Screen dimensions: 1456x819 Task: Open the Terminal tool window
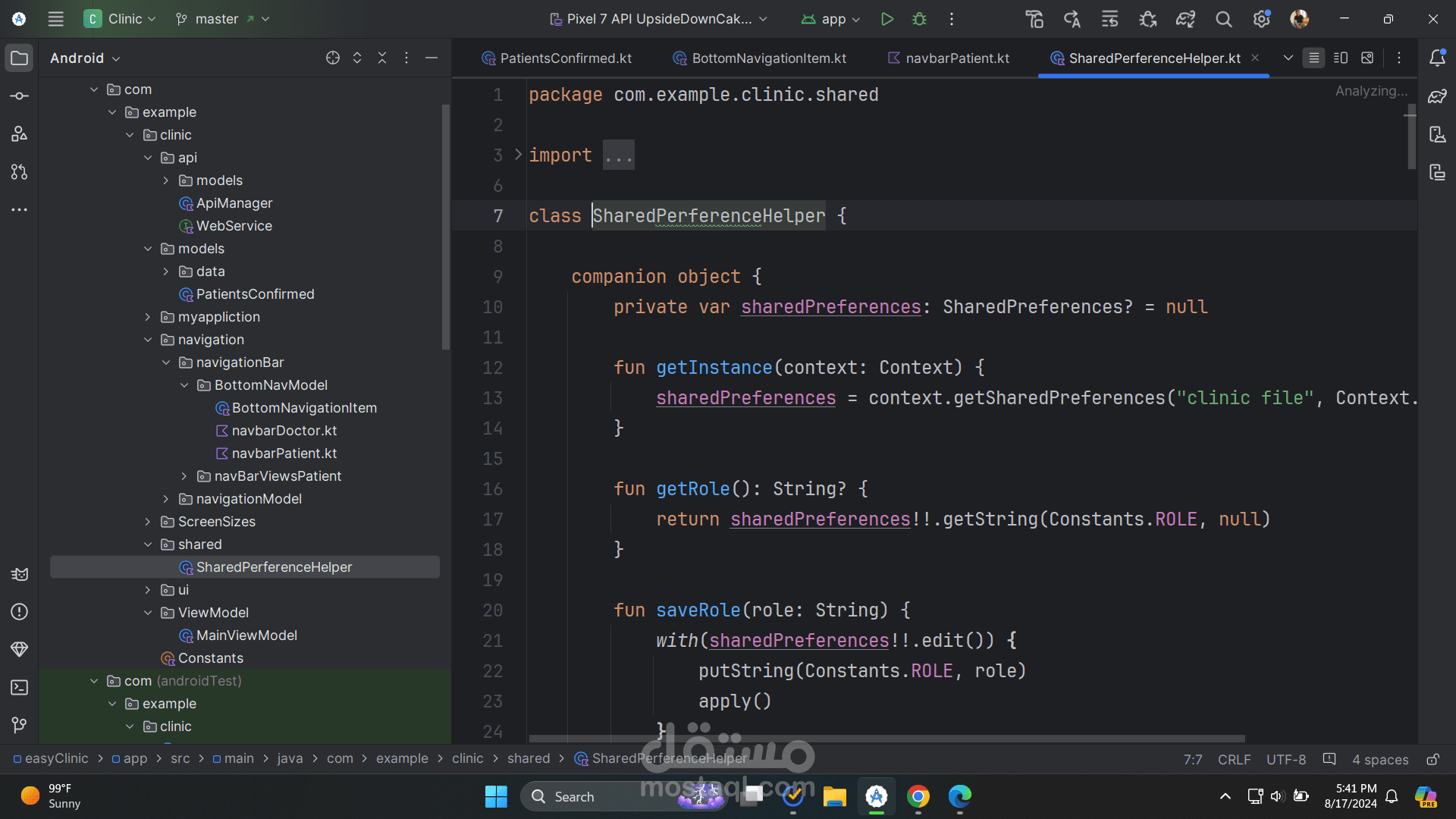tap(20, 688)
